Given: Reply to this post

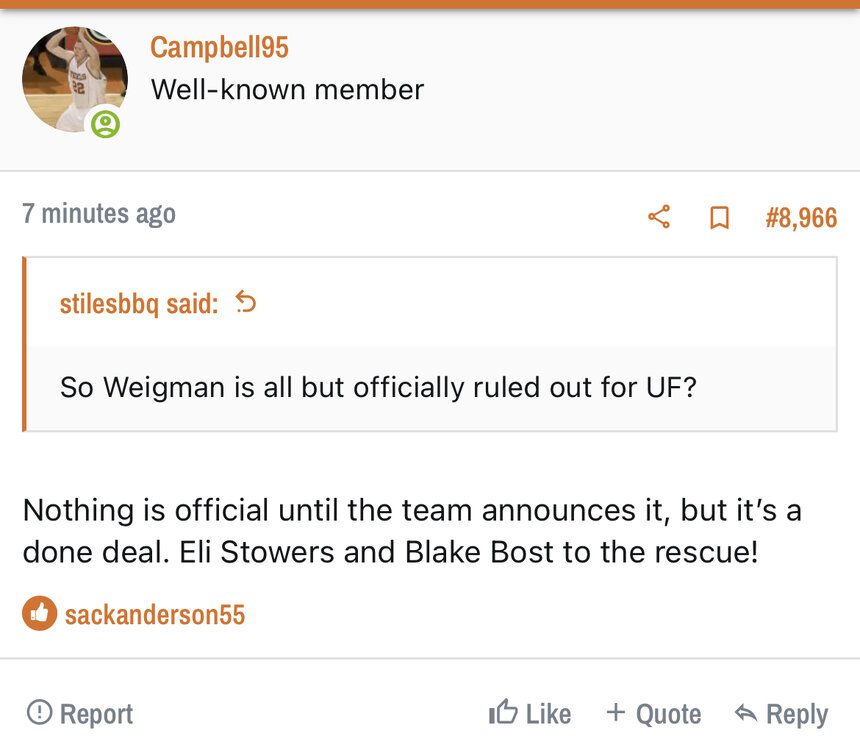Looking at the screenshot, I should (781, 713).
